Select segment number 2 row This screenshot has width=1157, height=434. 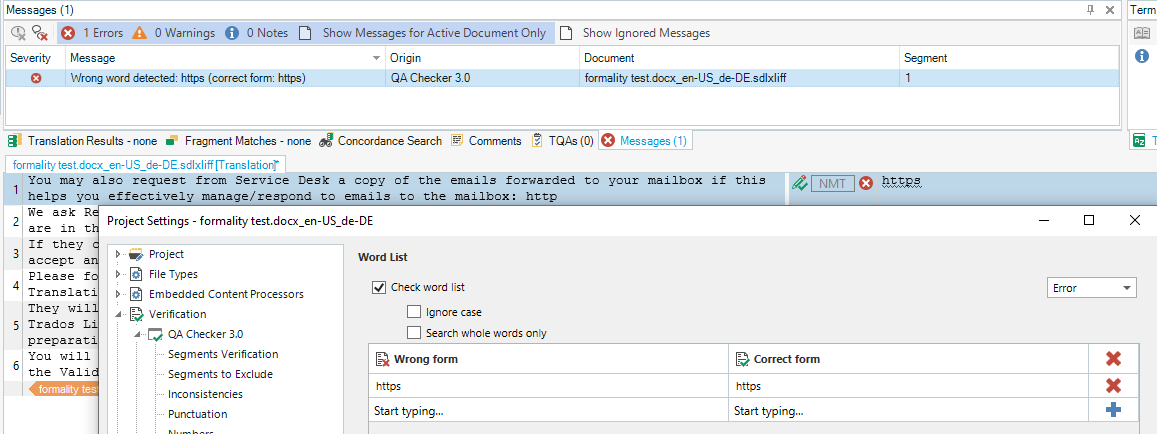15,221
